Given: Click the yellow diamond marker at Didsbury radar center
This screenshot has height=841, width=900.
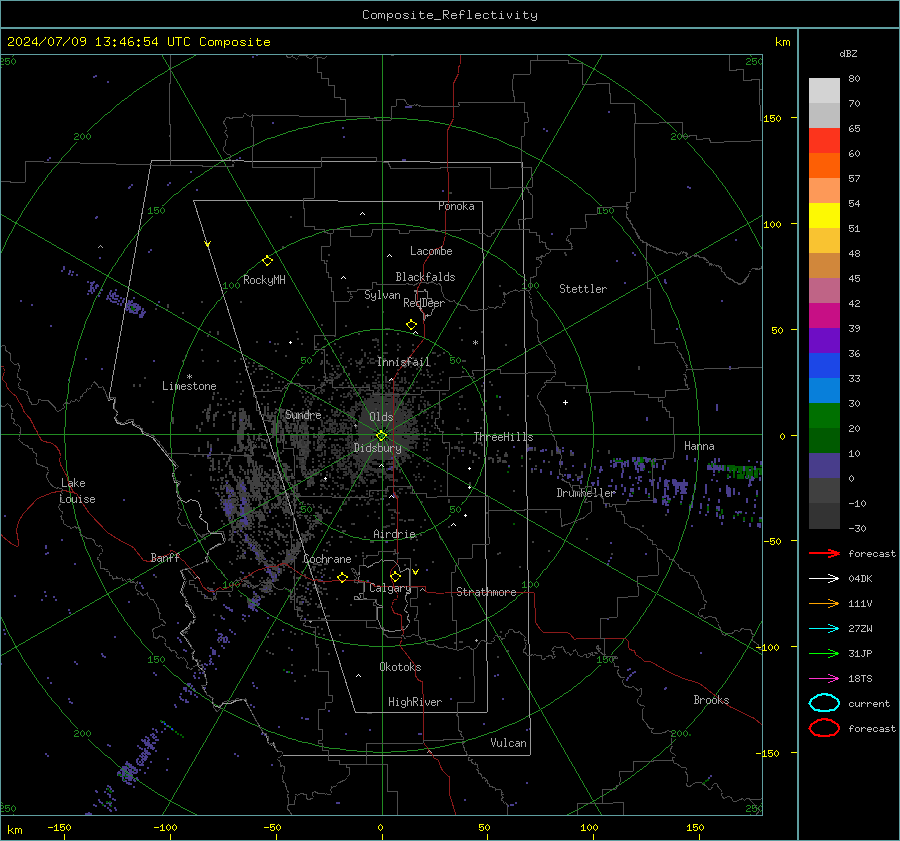Looking at the screenshot, I should 382,436.
